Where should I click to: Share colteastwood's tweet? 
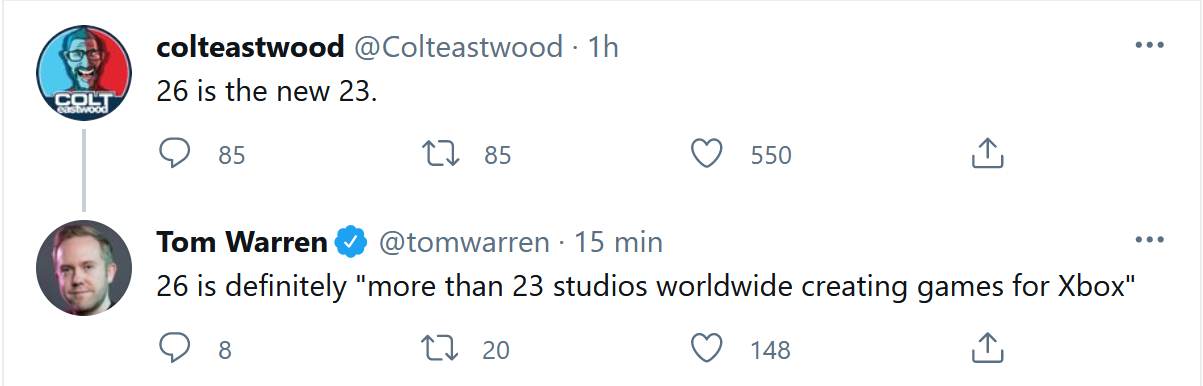pos(986,153)
